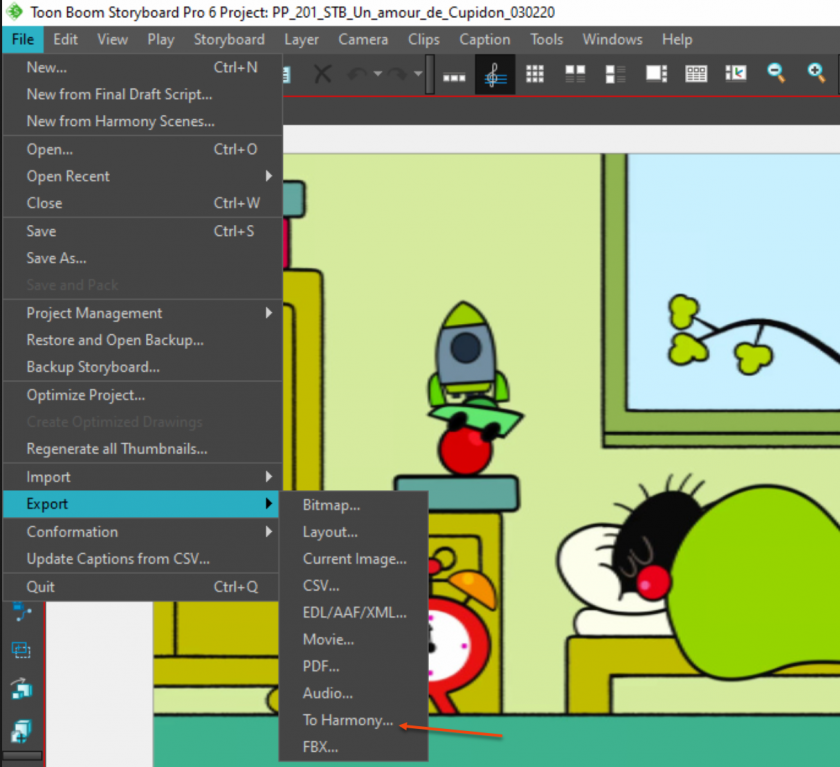Click the zoom out magnifier icon

(x=776, y=73)
